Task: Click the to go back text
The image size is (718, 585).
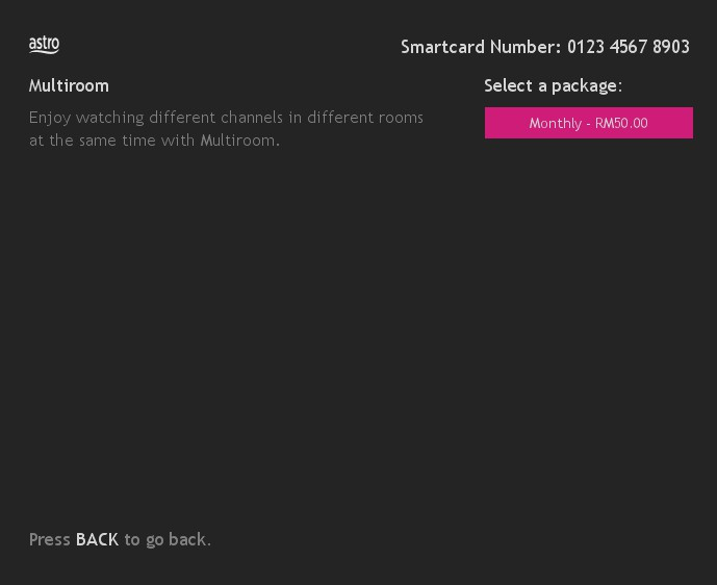Action: coord(168,540)
